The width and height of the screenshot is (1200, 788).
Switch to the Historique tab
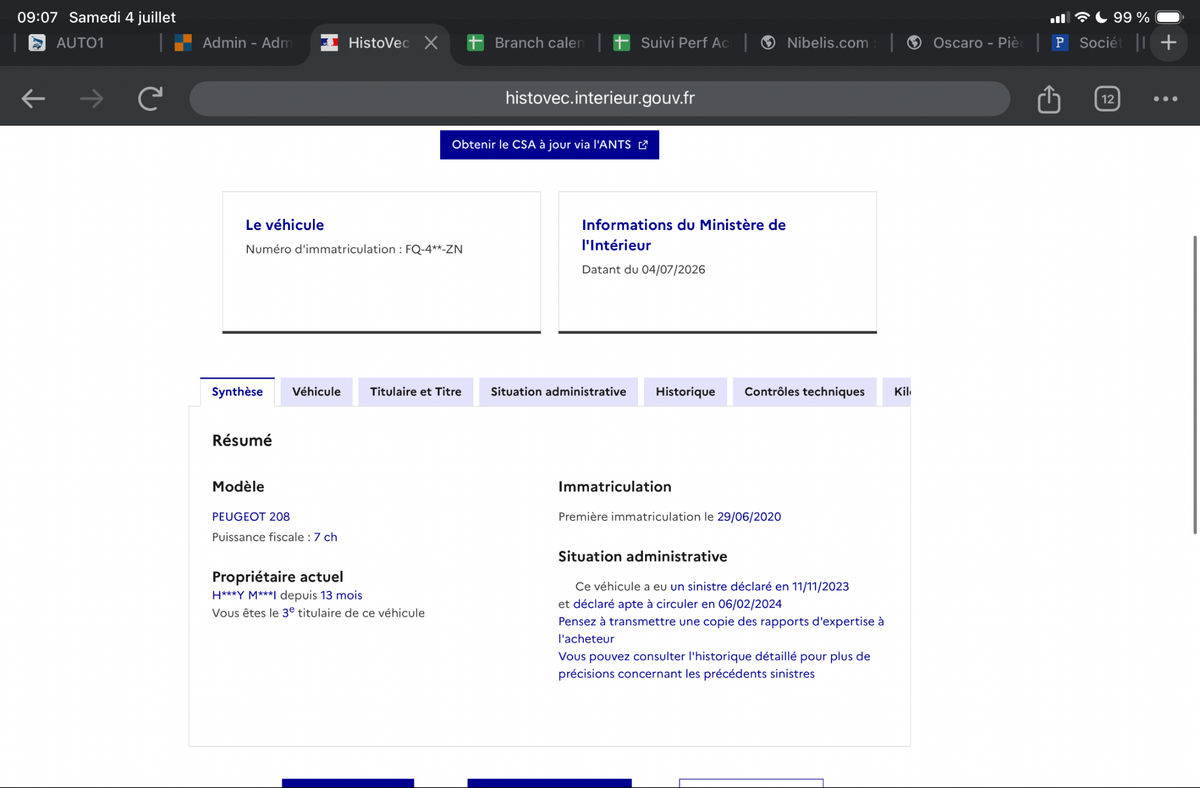[685, 391]
